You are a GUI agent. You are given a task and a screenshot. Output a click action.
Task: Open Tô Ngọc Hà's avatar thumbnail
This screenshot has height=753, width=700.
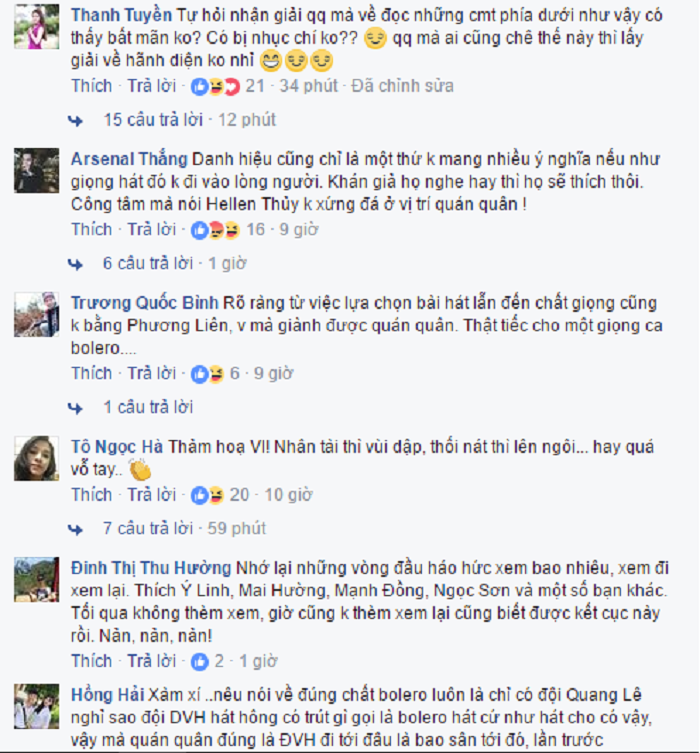[36, 459]
